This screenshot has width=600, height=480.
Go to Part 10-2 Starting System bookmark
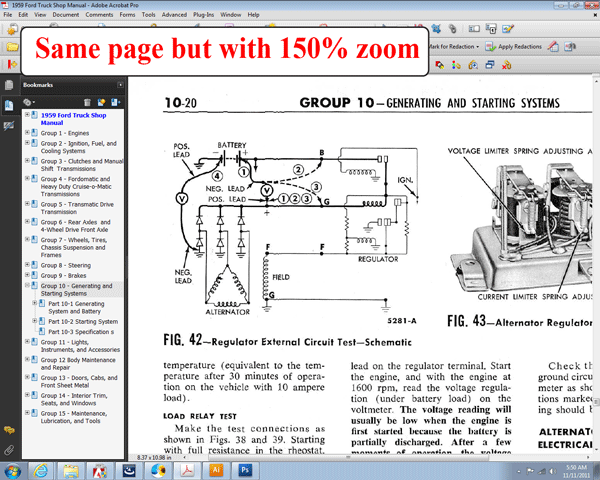coord(83,322)
